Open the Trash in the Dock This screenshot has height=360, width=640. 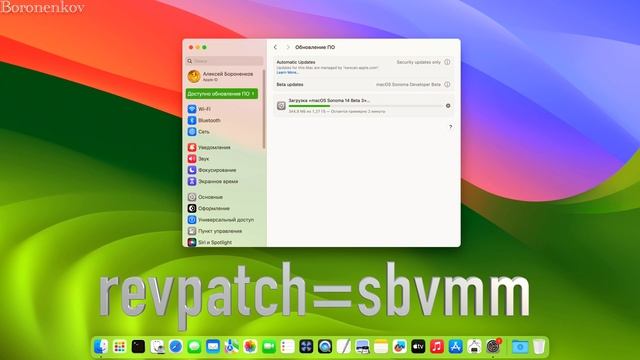(539, 347)
